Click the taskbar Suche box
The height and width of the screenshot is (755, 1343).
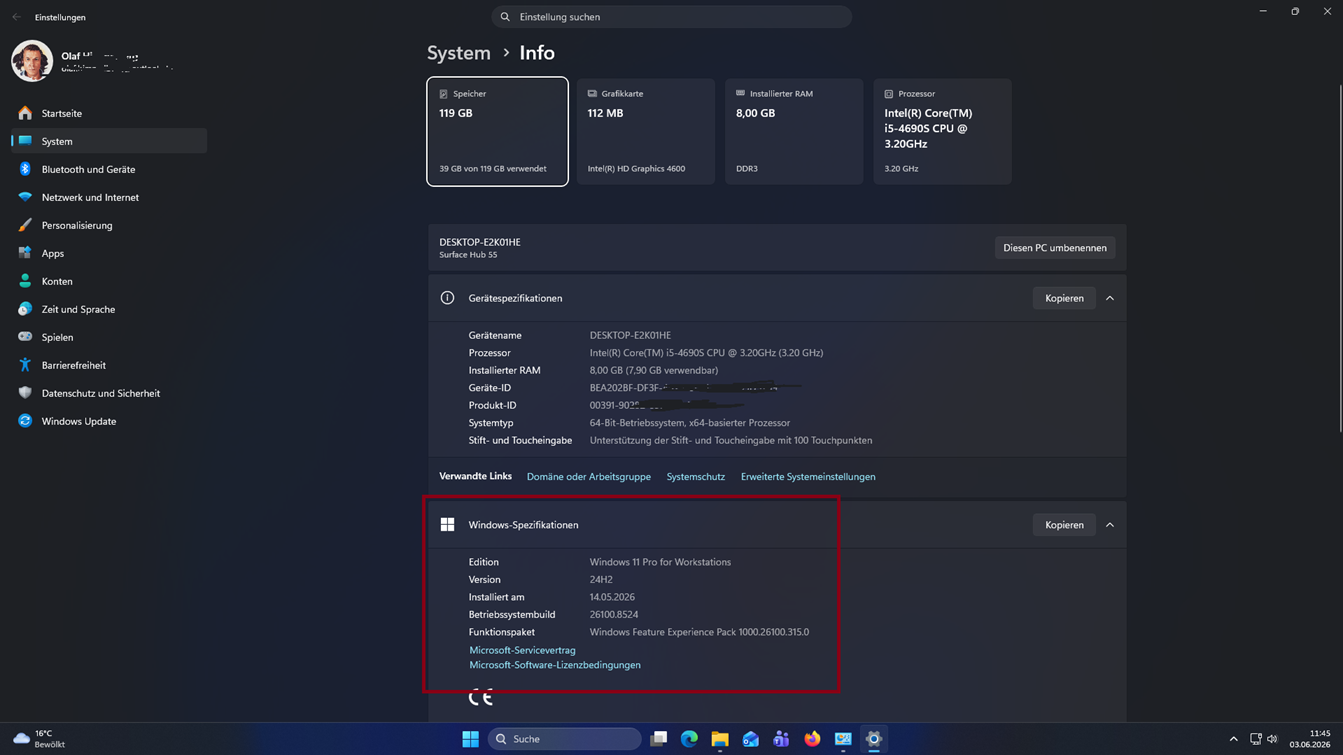(565, 739)
